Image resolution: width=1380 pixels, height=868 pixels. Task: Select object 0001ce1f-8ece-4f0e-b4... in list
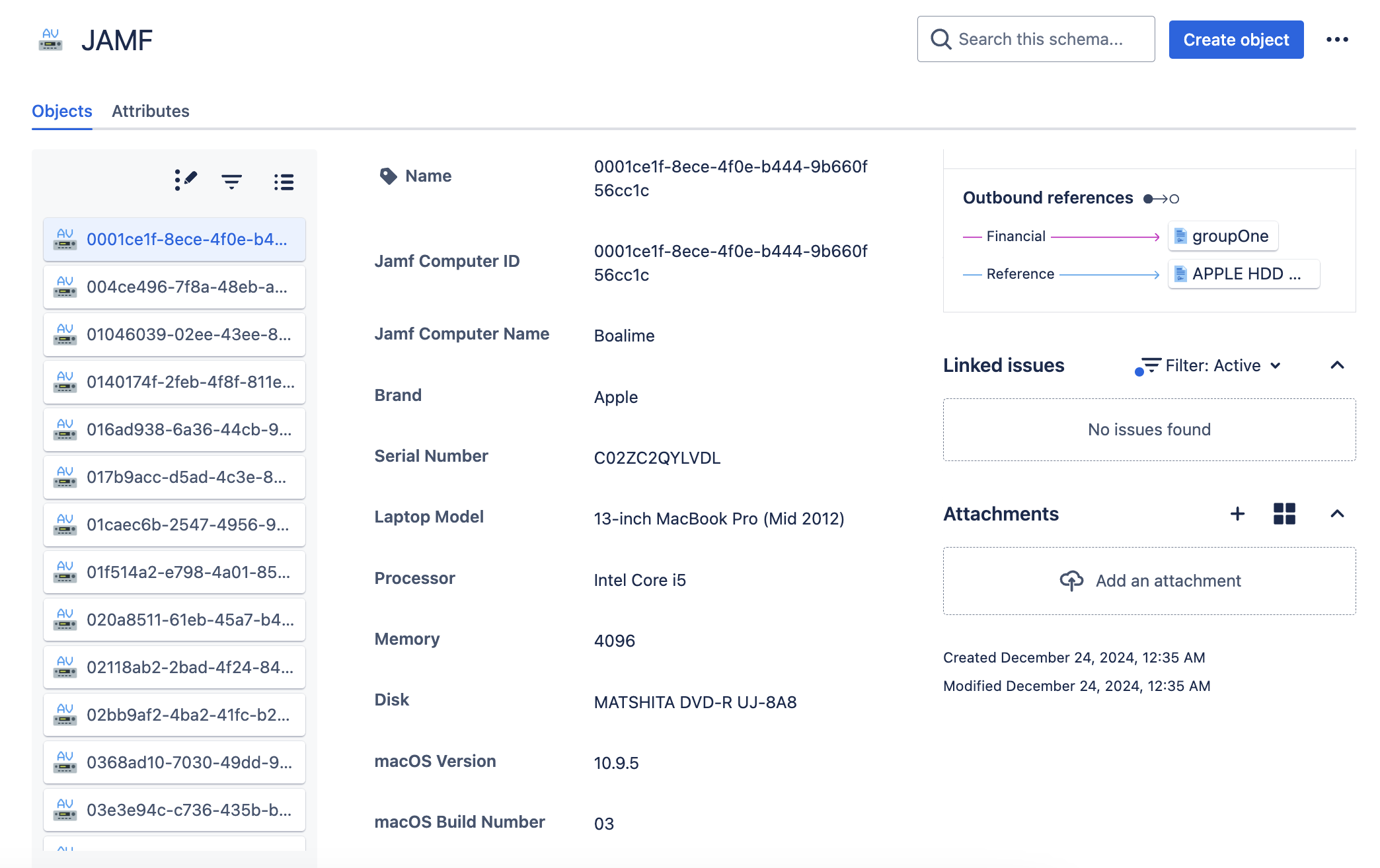coord(174,239)
